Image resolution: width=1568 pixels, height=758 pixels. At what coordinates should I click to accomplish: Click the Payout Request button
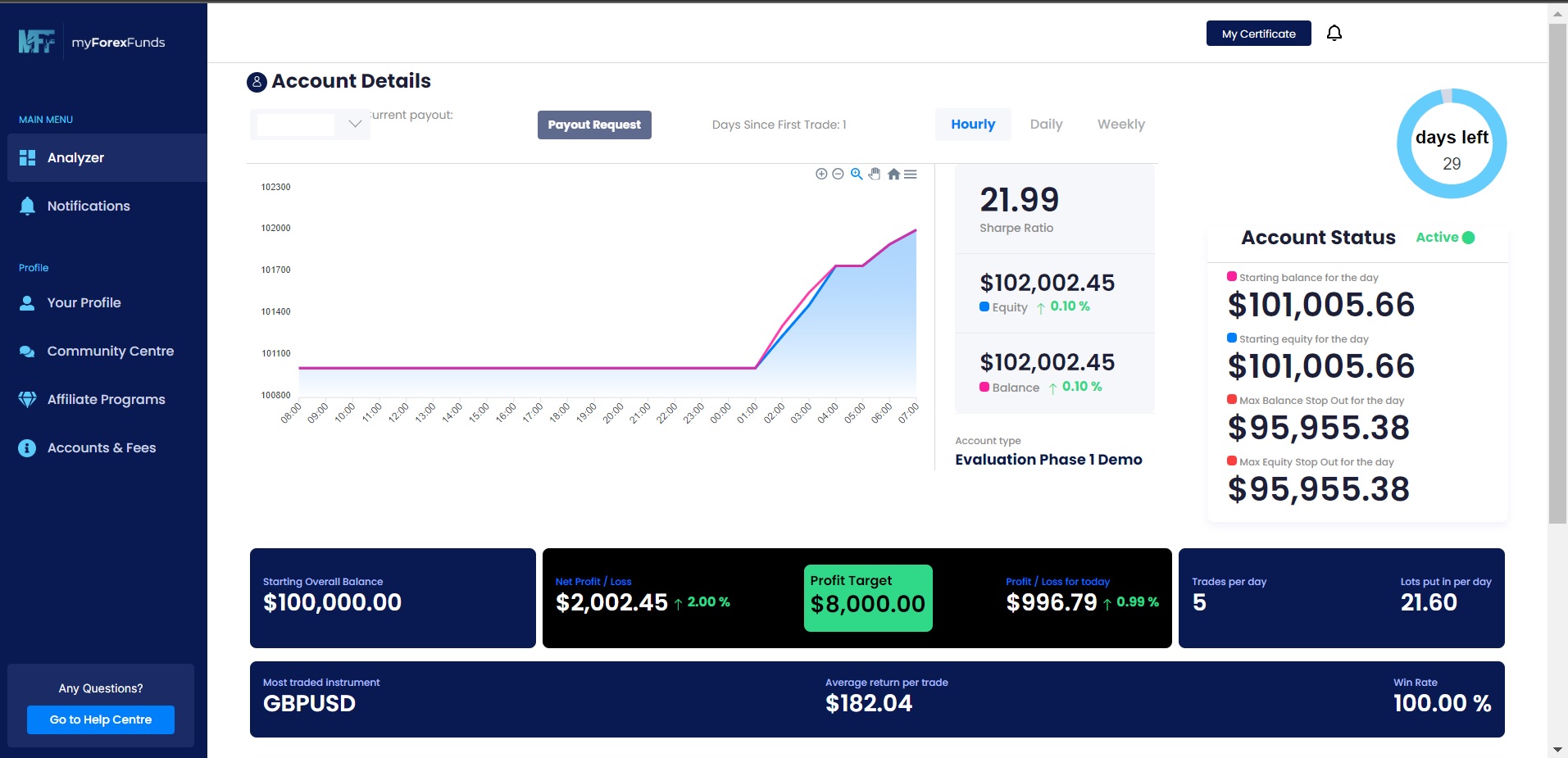click(x=594, y=125)
